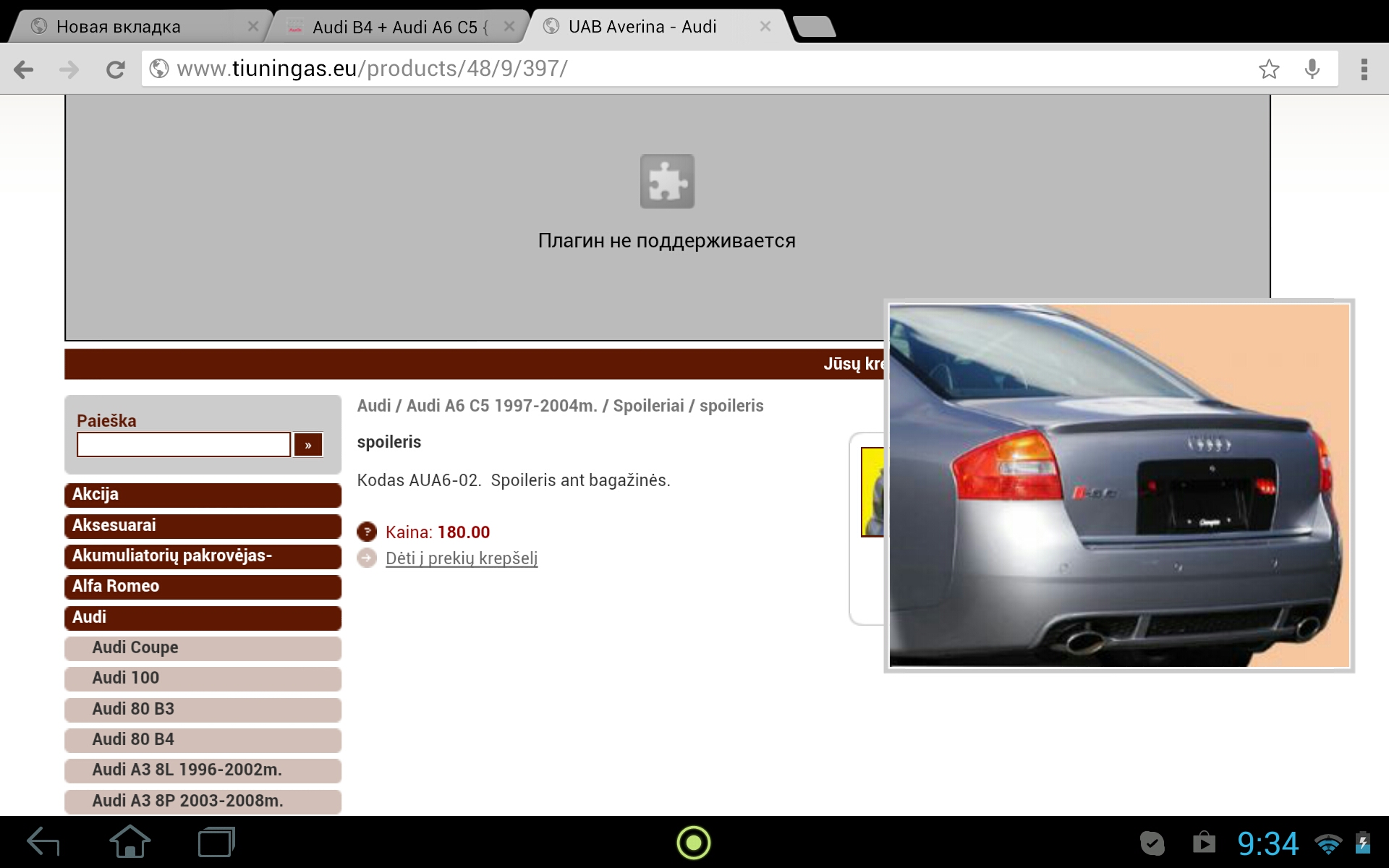Click the Jūsų krepšelis cart bar text

click(854, 364)
